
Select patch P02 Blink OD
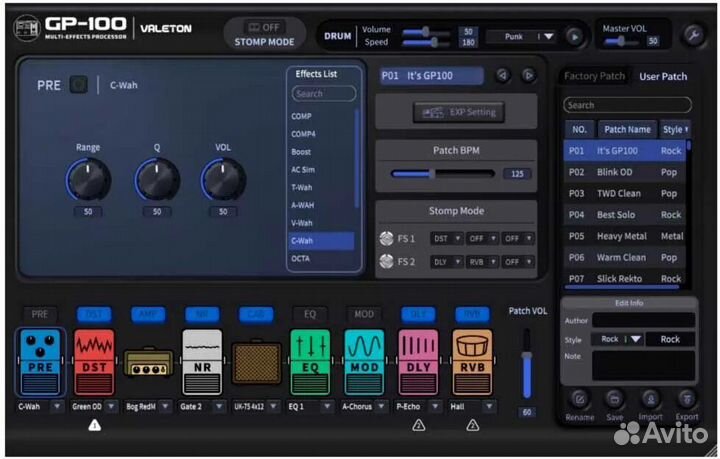pos(624,172)
